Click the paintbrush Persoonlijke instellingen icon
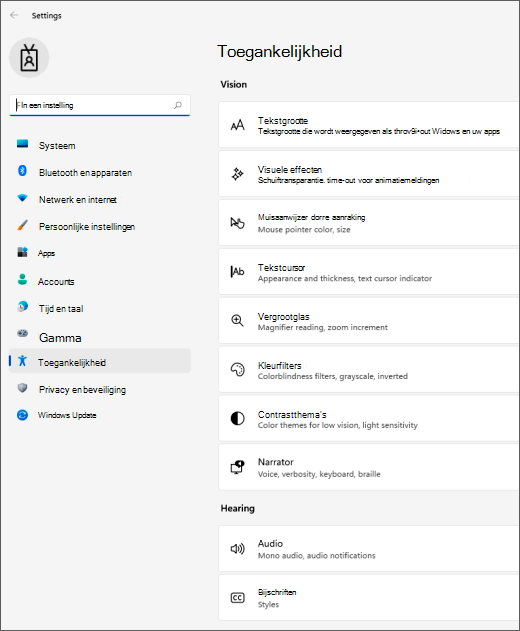Image resolution: width=520 pixels, height=631 pixels. [23, 225]
